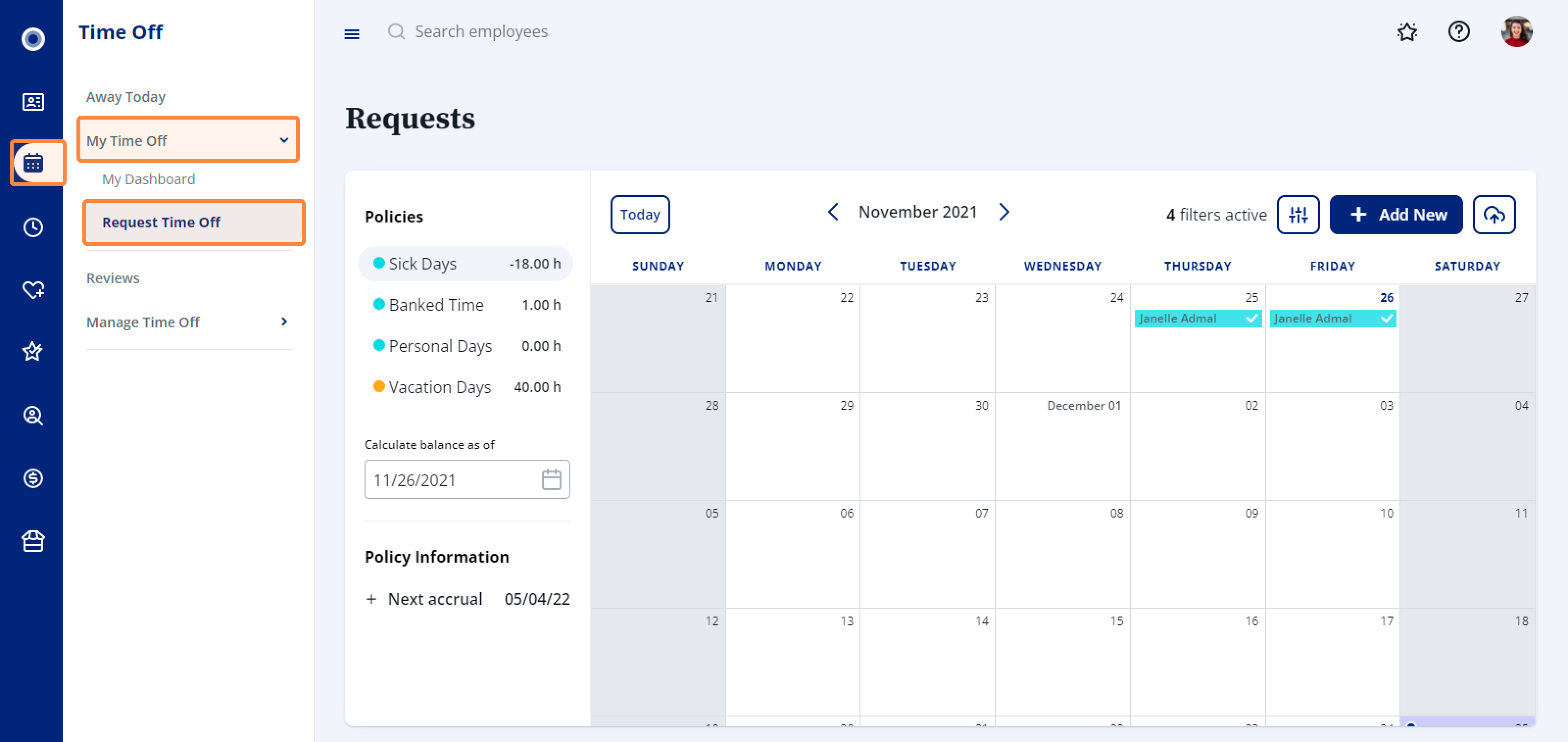This screenshot has width=1568, height=742.
Task: Open Away Today page
Action: [x=126, y=97]
